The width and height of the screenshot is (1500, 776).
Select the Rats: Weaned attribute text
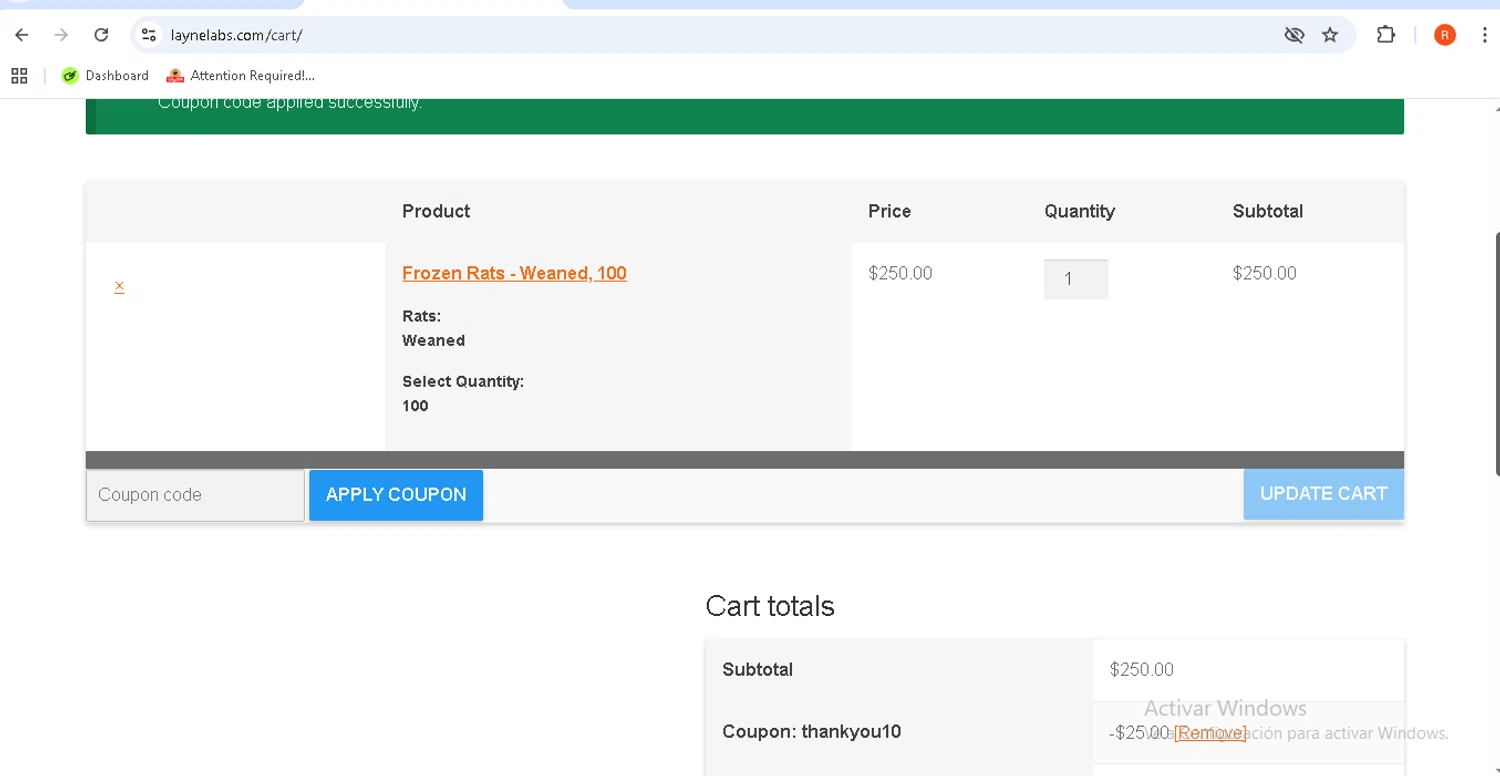coord(433,328)
